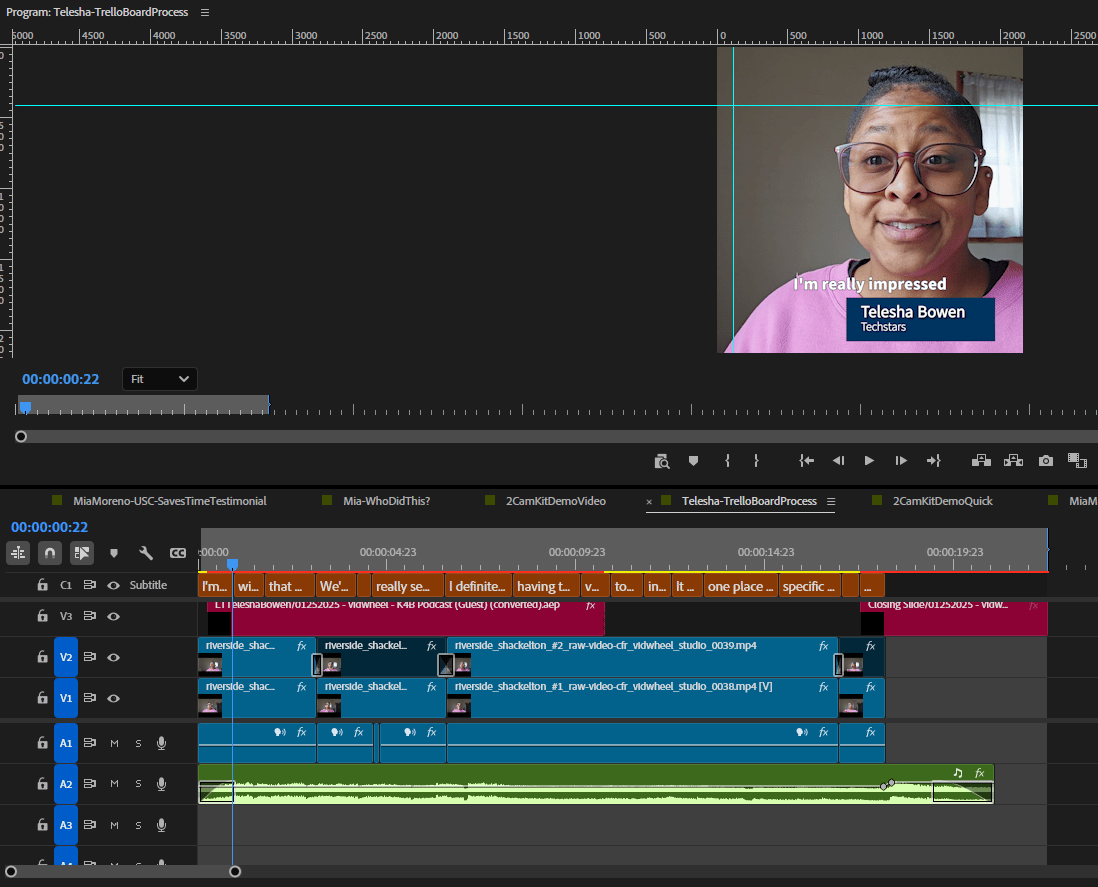Screen dimensions: 1098x887
Task: Select the 'I definite...' caption clip
Action: (x=478, y=586)
